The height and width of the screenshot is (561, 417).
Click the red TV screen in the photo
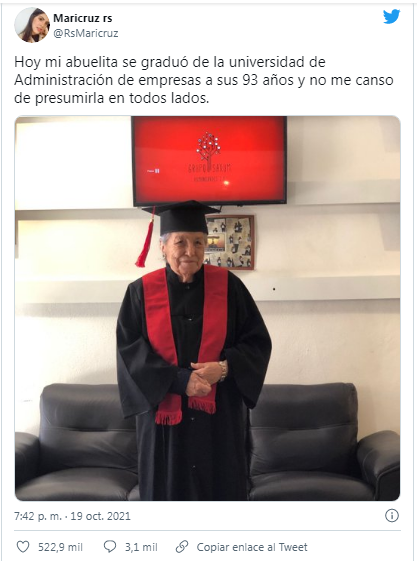[x=209, y=160]
